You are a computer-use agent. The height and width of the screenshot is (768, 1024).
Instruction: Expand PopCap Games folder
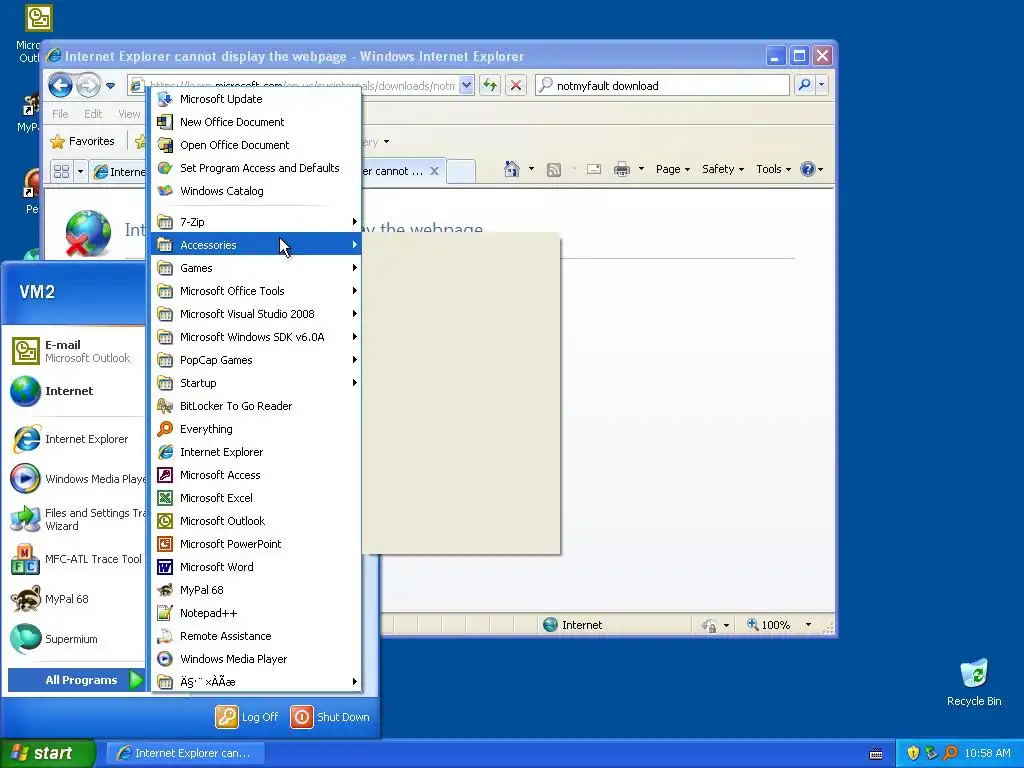[256, 360]
